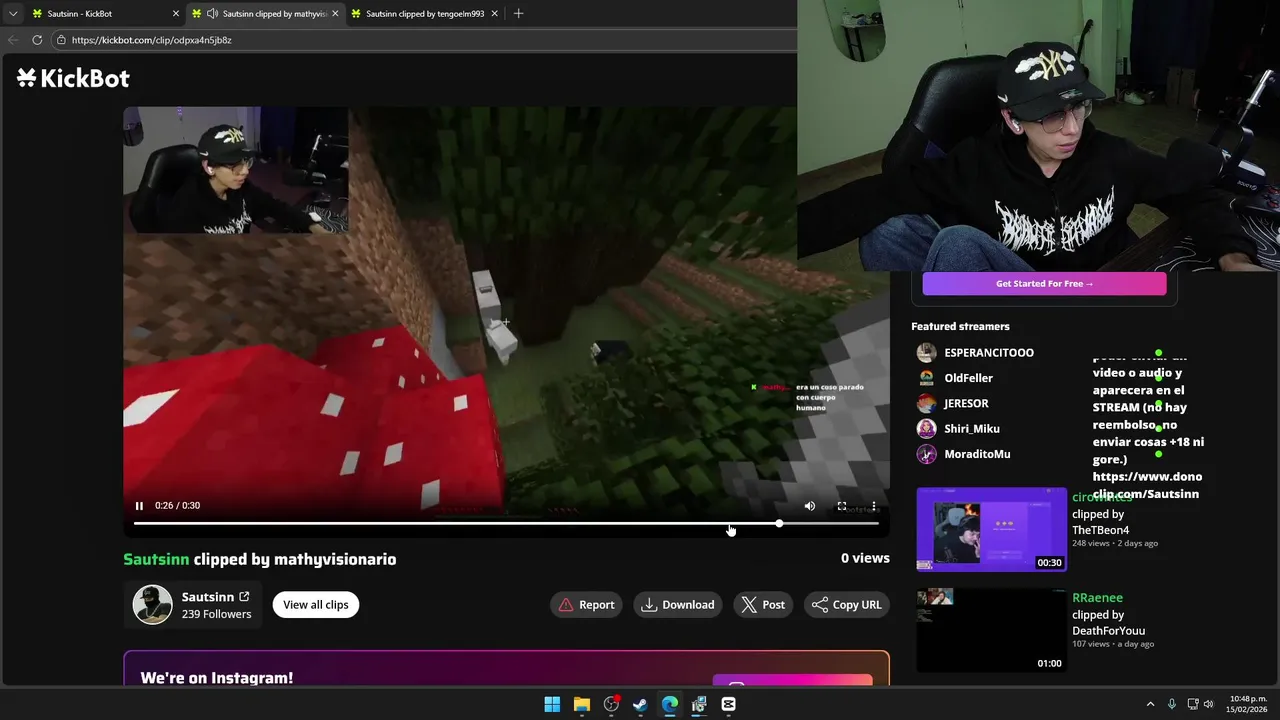Open the green Sautsinn name in the clip title
The width and height of the screenshot is (1280, 720).
pos(156,559)
